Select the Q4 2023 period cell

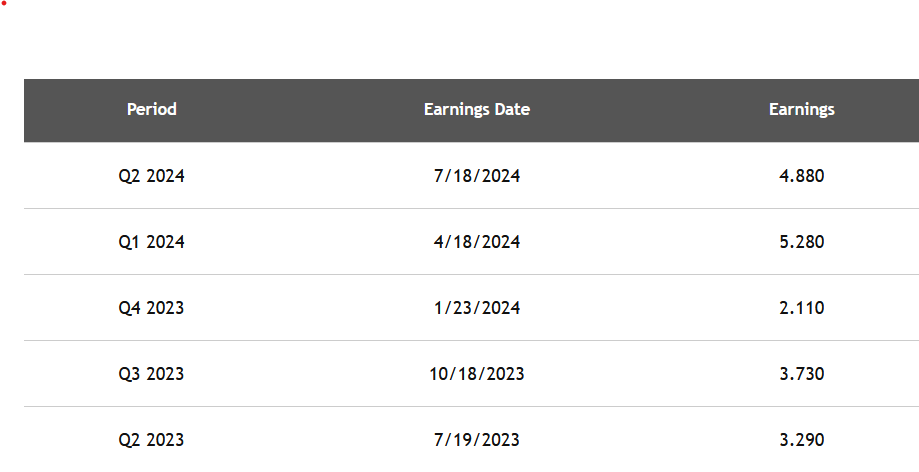click(x=152, y=308)
